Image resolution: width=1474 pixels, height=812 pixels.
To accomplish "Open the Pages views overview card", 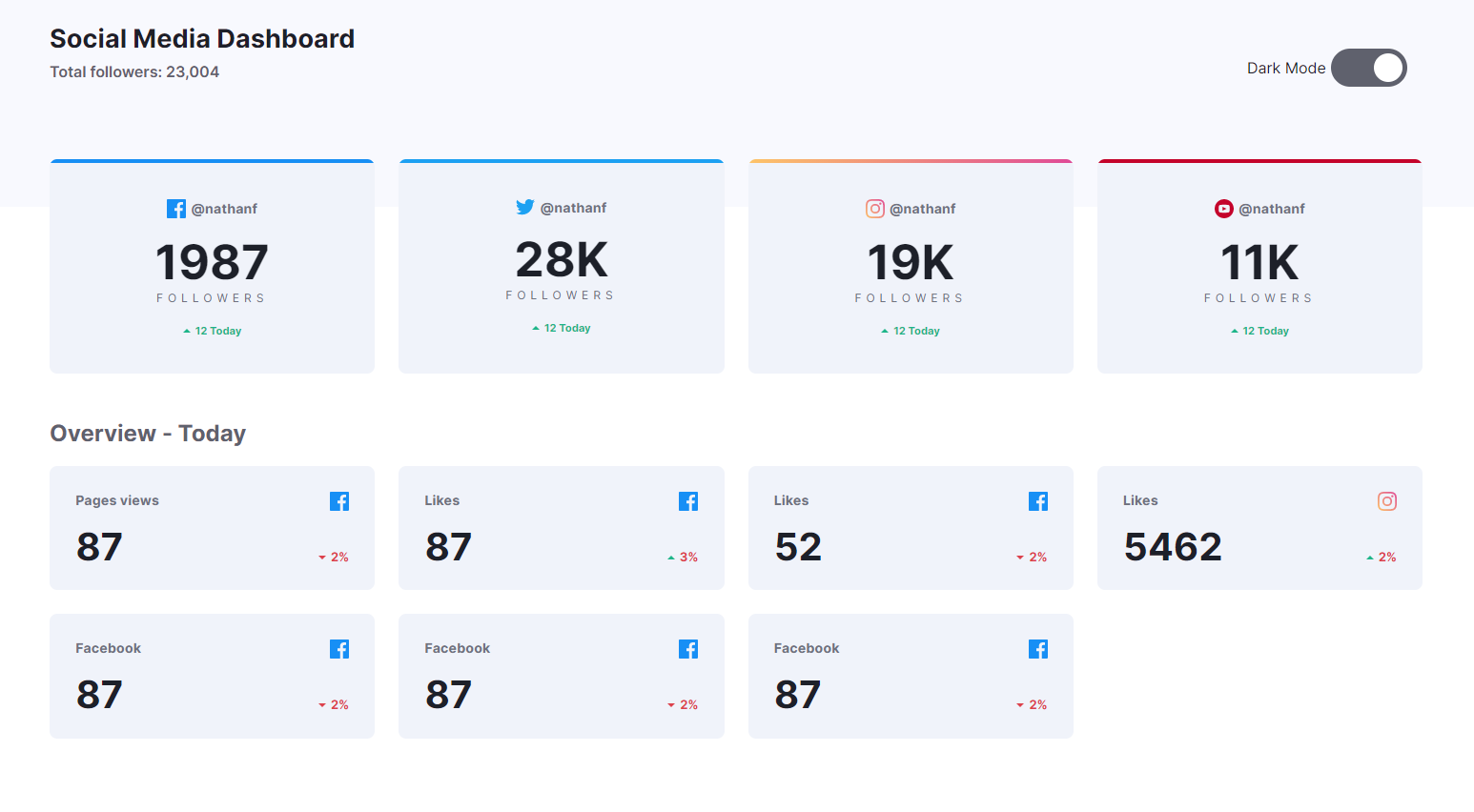I will coord(212,528).
